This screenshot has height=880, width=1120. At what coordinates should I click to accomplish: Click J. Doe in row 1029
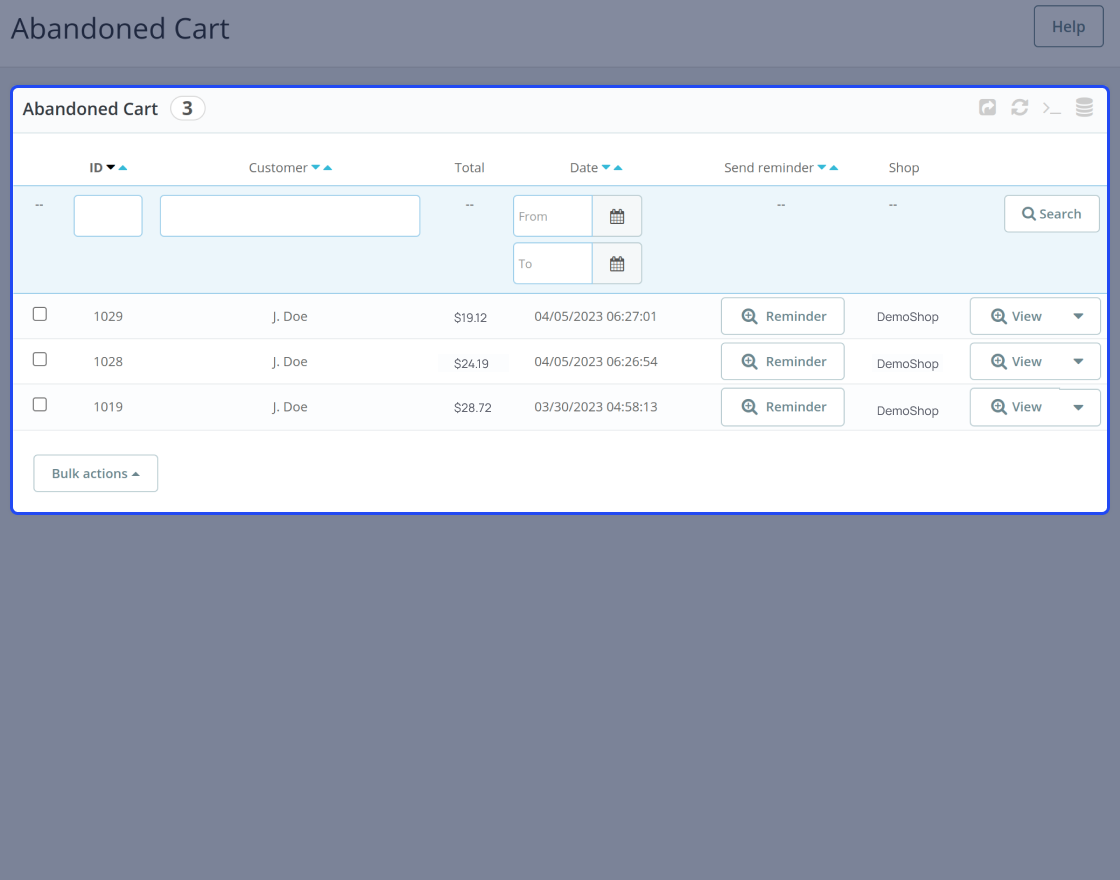pyautogui.click(x=289, y=316)
